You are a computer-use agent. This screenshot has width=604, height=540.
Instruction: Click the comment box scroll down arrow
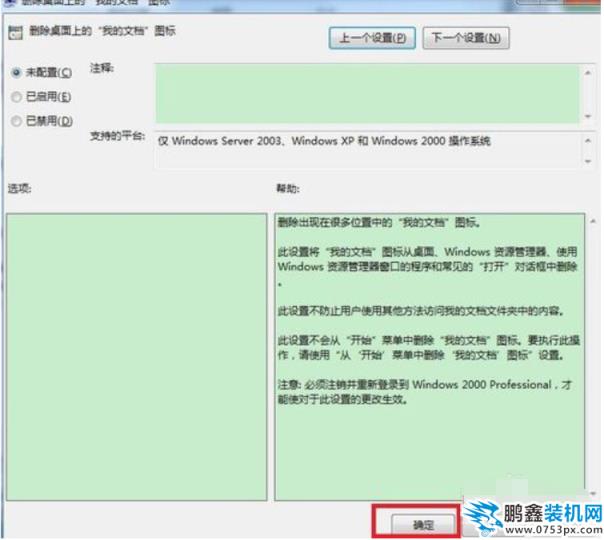coord(587,116)
